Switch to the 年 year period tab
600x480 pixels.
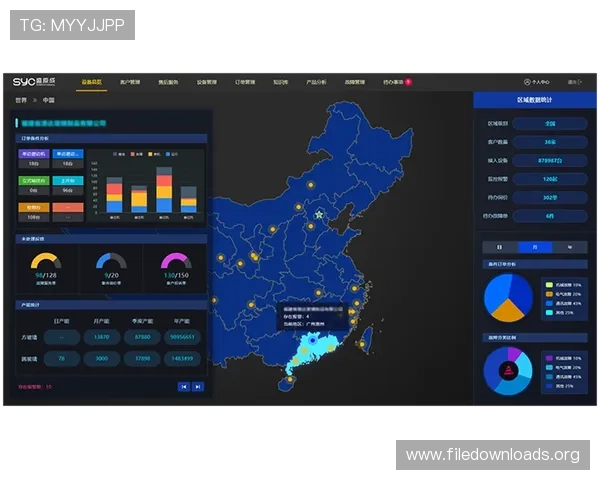pyautogui.click(x=570, y=247)
